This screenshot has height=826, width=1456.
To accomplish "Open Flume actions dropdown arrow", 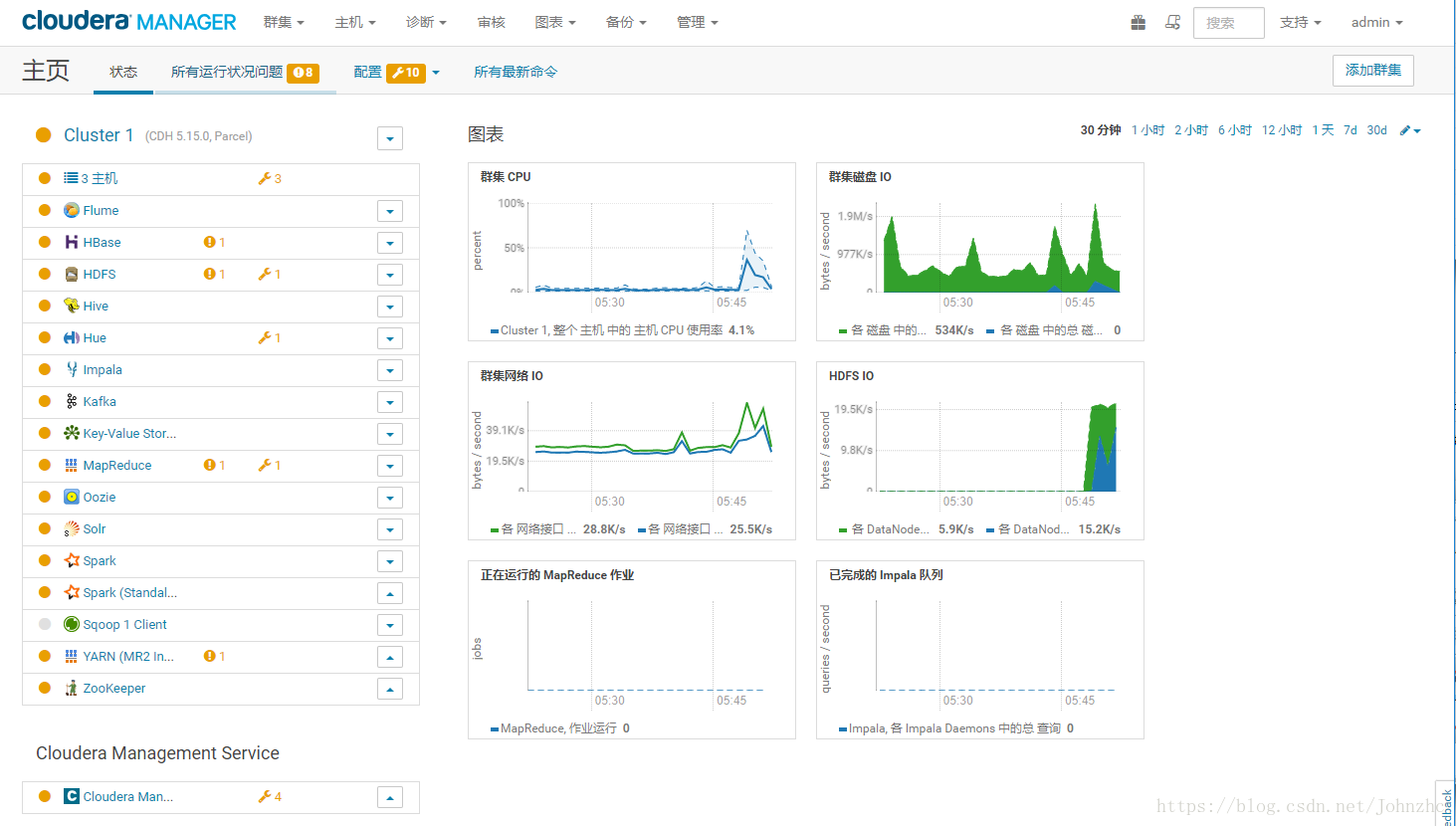I will (390, 211).
